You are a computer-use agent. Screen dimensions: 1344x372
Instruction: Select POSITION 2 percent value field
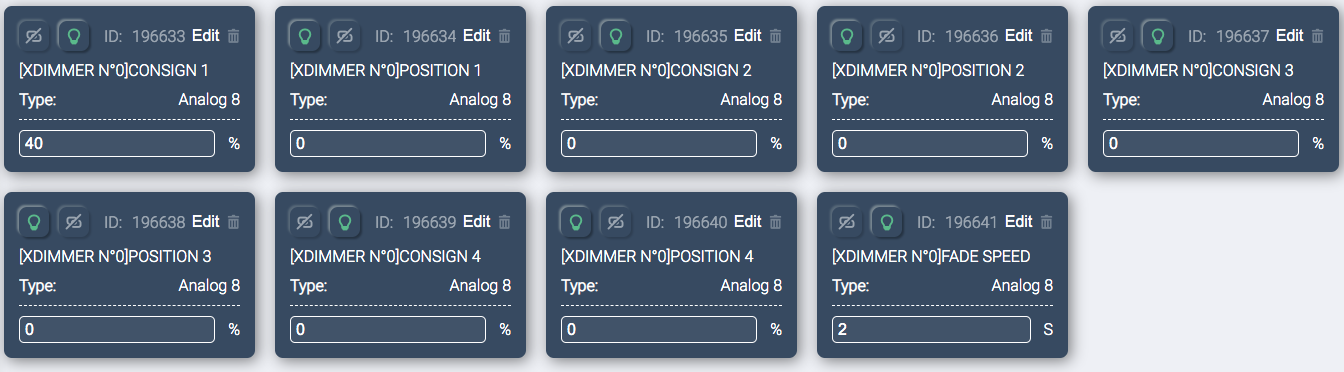930,143
